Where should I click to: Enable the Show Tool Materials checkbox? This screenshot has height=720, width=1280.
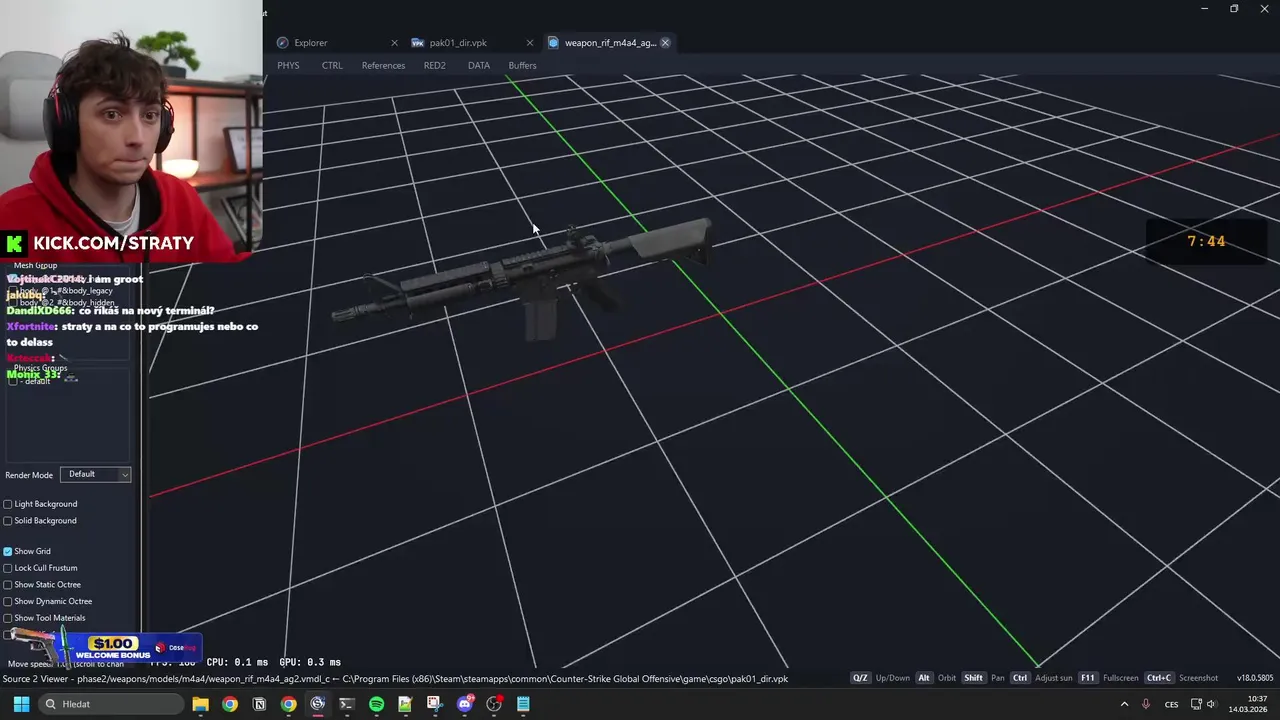tap(8, 618)
